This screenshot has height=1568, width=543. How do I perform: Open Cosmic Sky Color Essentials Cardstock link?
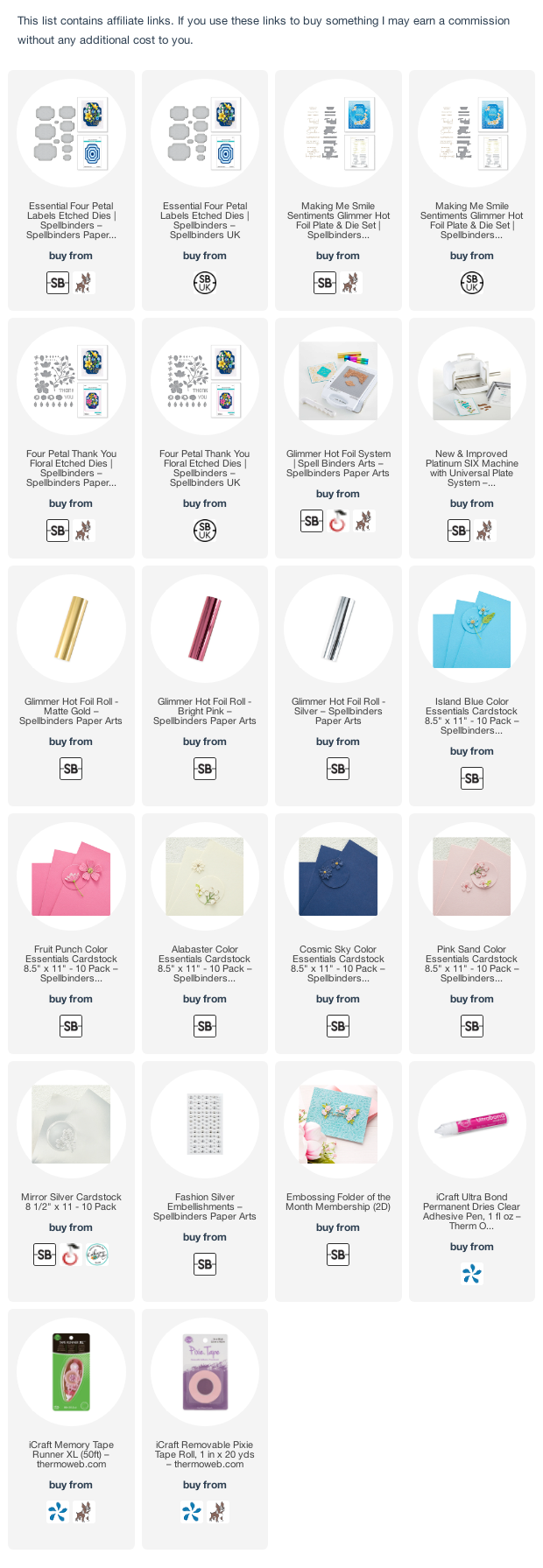point(338,964)
